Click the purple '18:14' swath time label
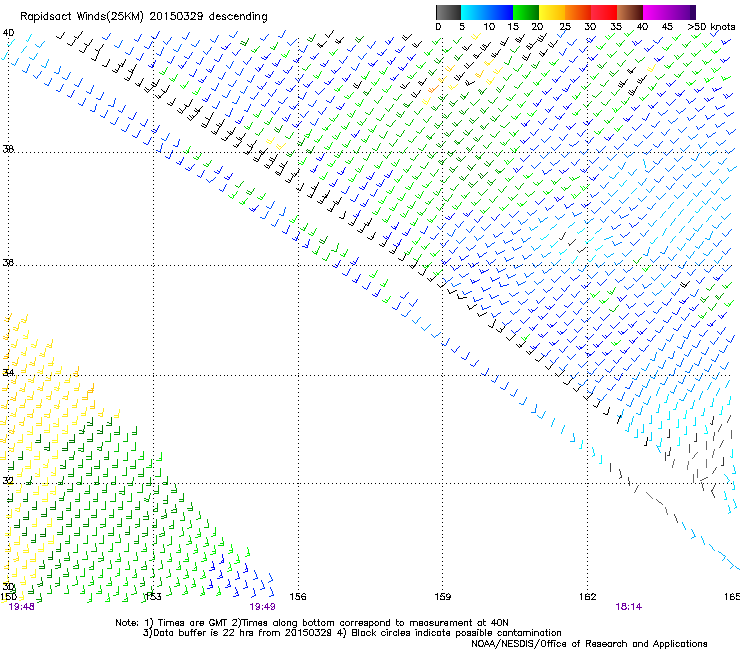This screenshot has height=650, width=740. 629,607
